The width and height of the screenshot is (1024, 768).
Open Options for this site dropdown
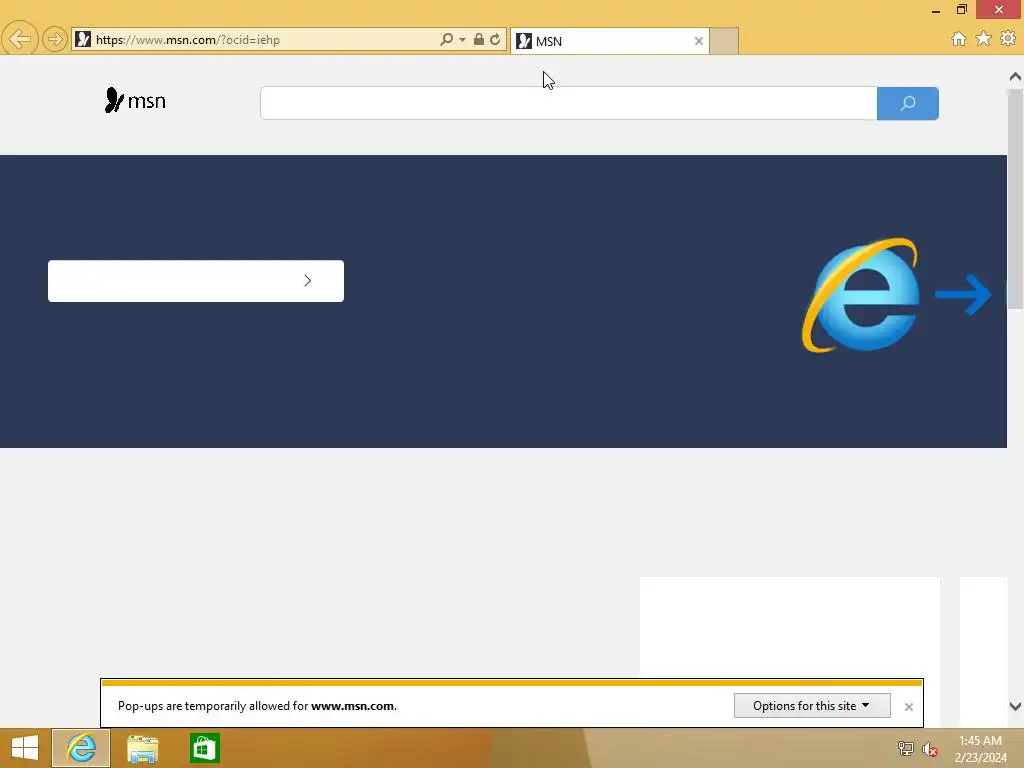click(x=812, y=706)
